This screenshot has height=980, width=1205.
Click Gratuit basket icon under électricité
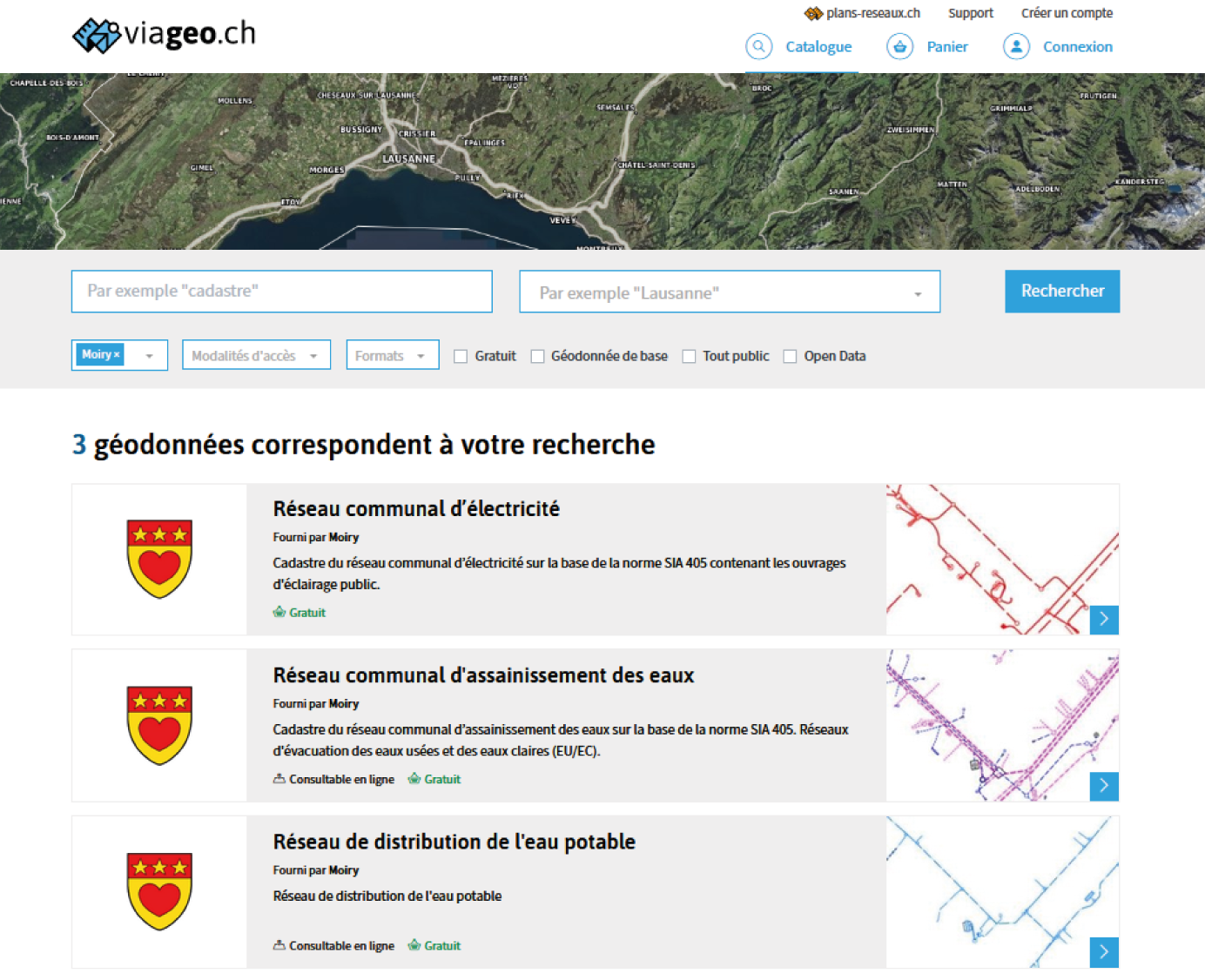[279, 612]
